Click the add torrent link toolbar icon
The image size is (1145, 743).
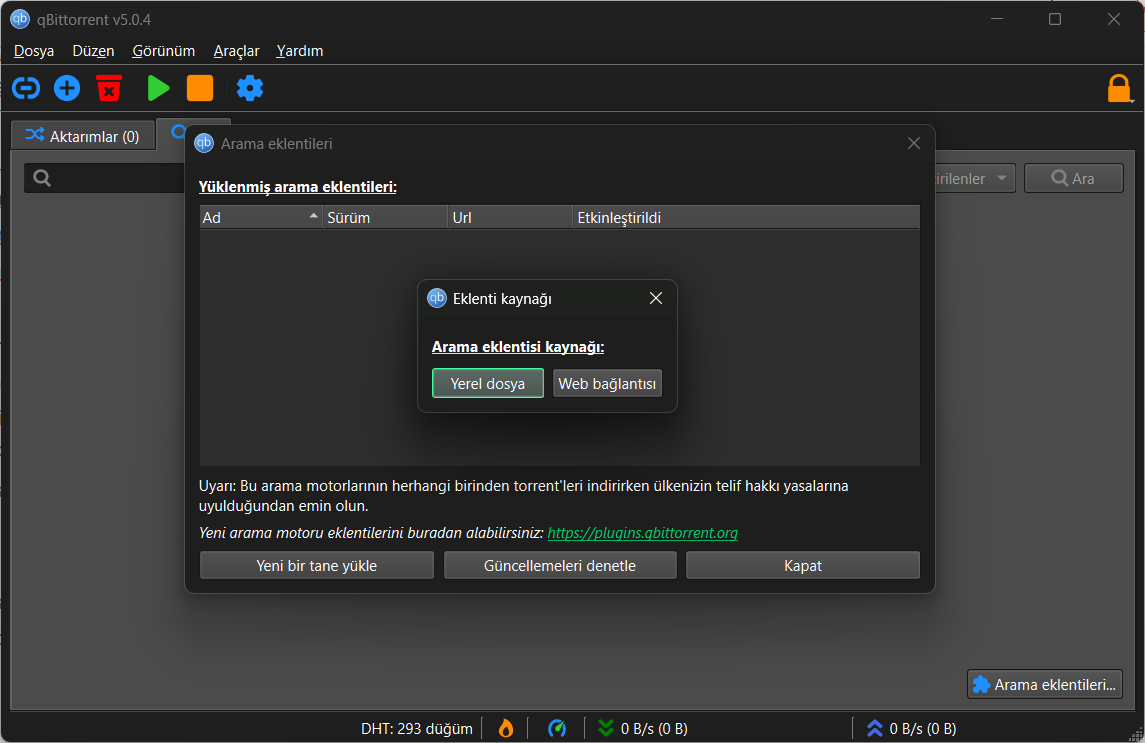[26, 88]
